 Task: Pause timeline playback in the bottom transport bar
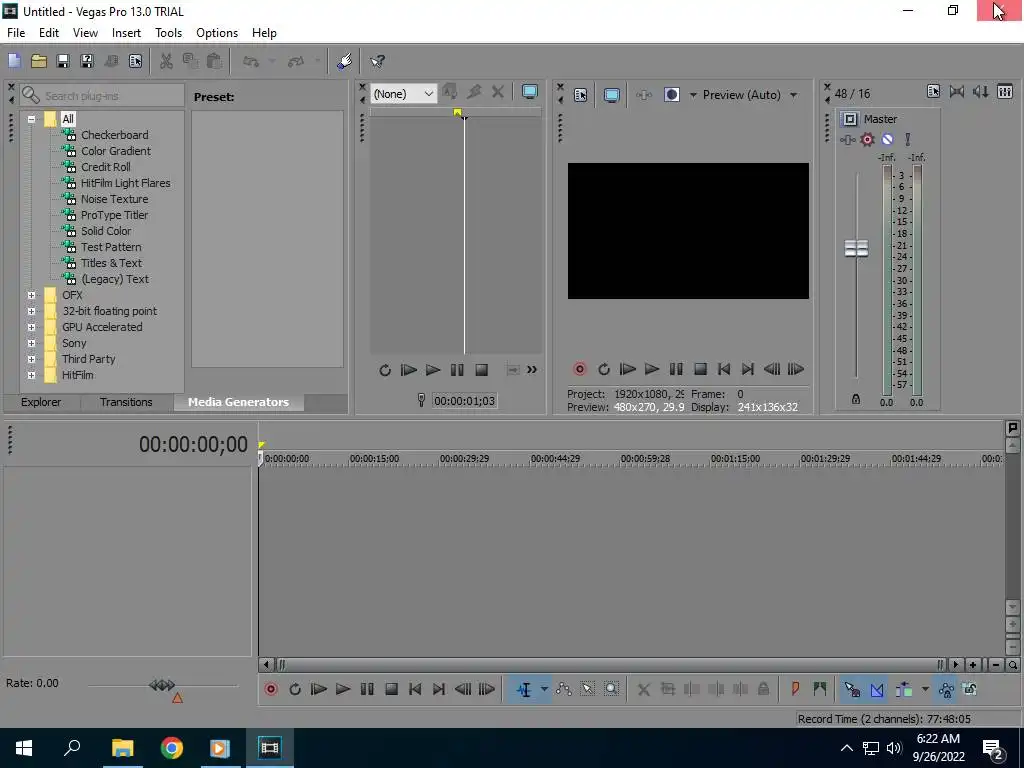coord(367,689)
